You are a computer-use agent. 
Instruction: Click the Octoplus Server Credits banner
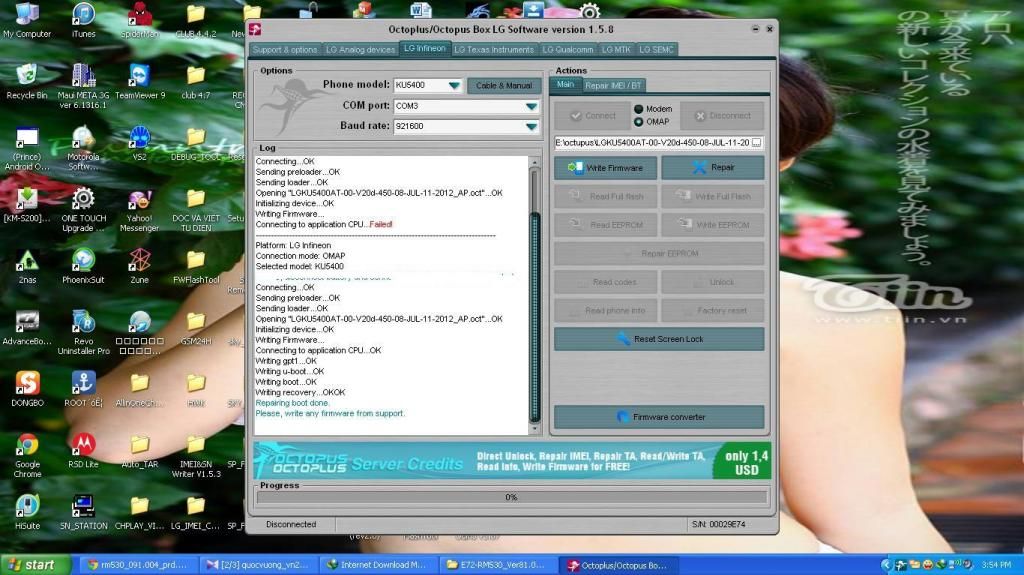(x=511, y=461)
